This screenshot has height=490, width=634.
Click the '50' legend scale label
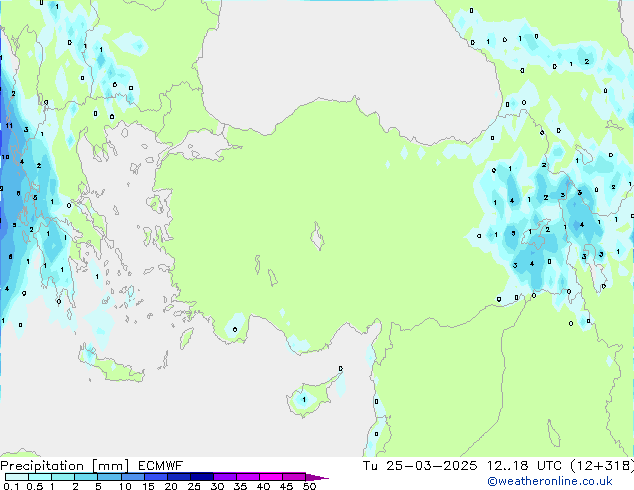pos(309,486)
